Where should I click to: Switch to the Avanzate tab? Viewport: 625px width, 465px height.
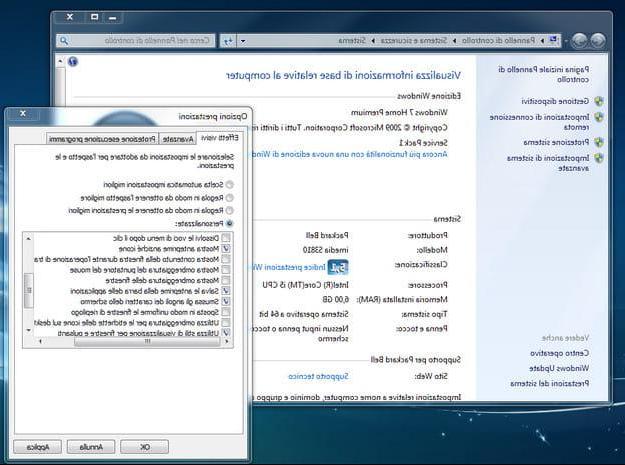[178, 139]
